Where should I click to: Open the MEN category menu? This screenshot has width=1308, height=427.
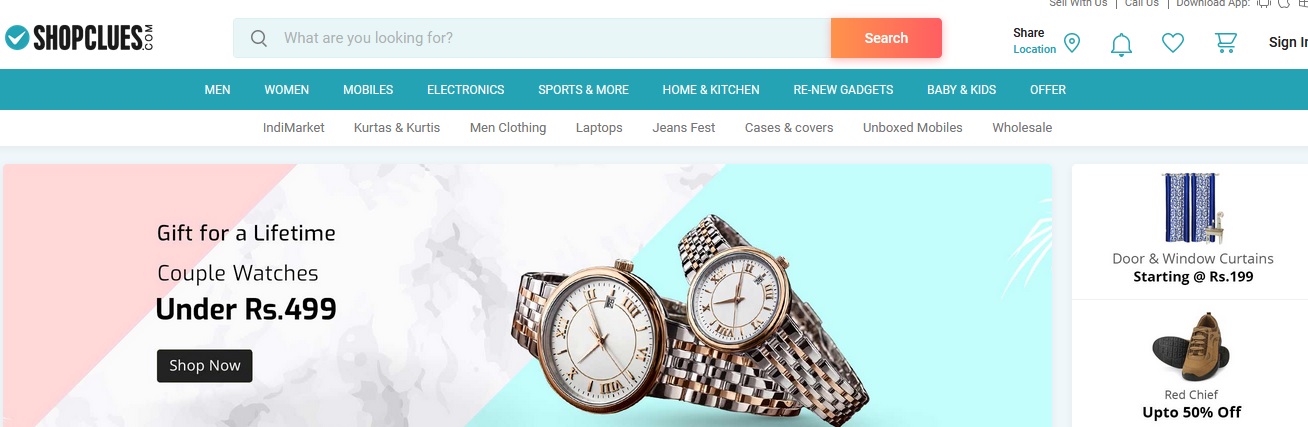[218, 89]
